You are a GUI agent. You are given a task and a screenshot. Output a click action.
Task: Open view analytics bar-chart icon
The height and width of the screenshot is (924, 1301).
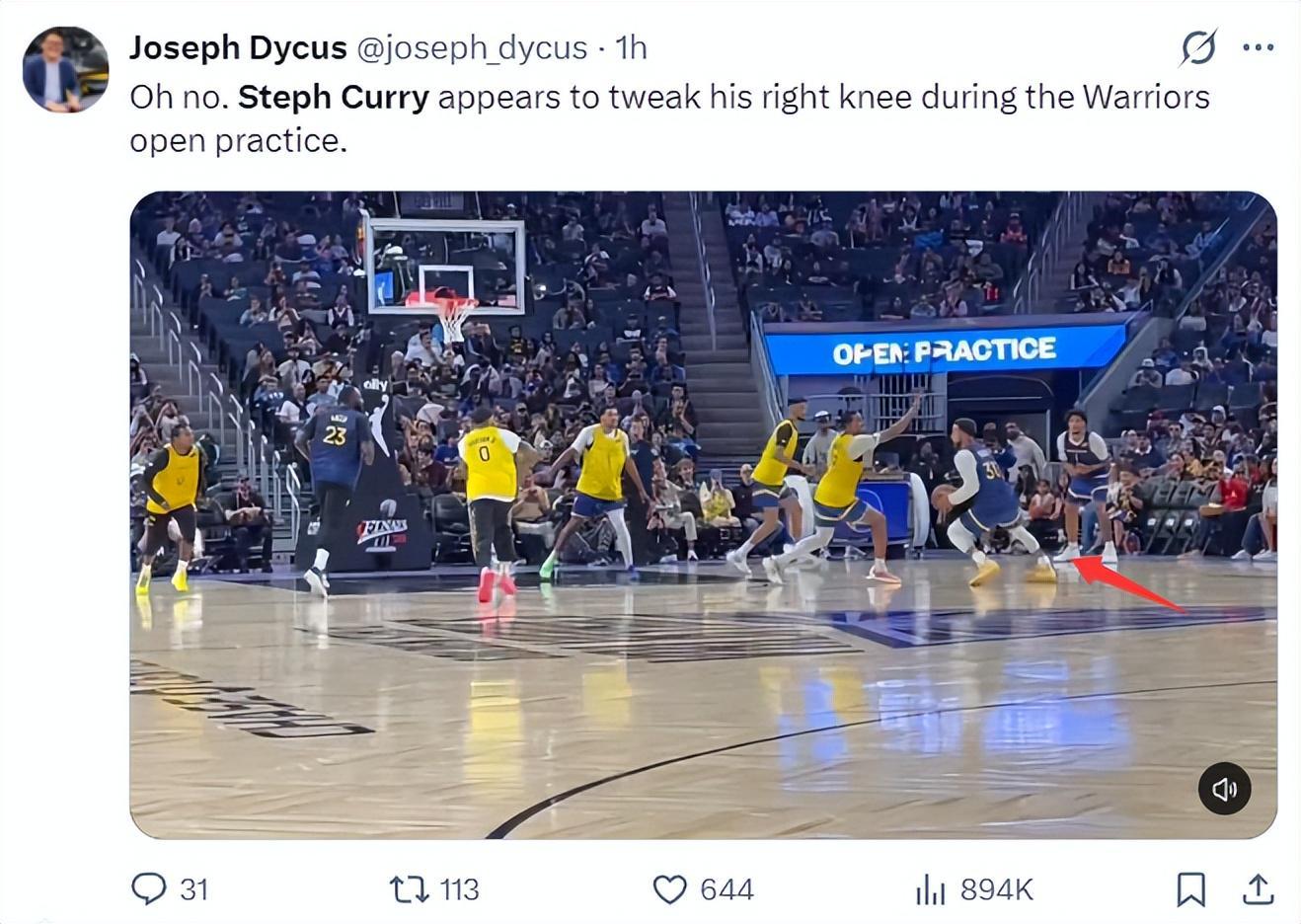pos(930,888)
